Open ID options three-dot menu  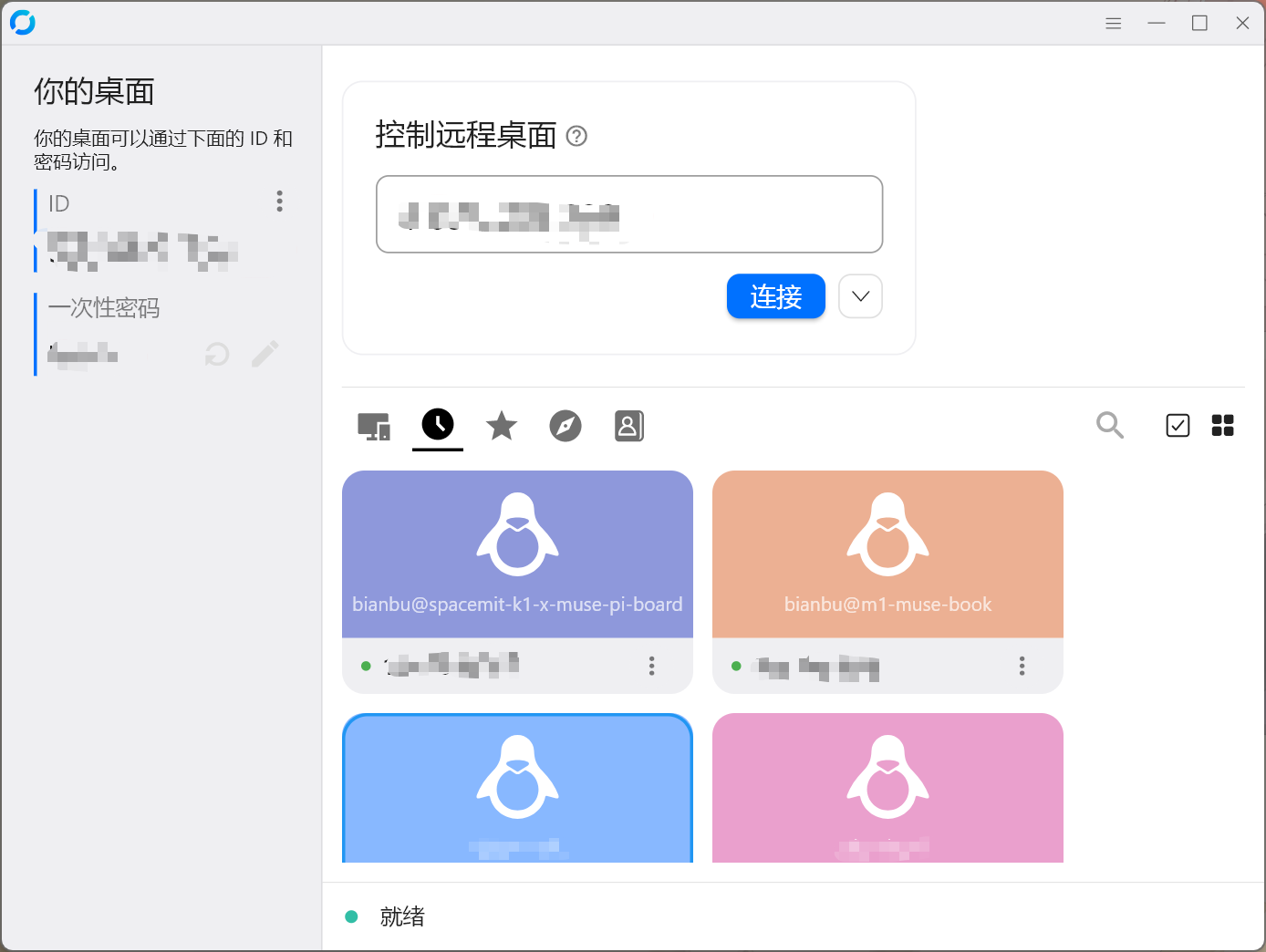(x=279, y=202)
